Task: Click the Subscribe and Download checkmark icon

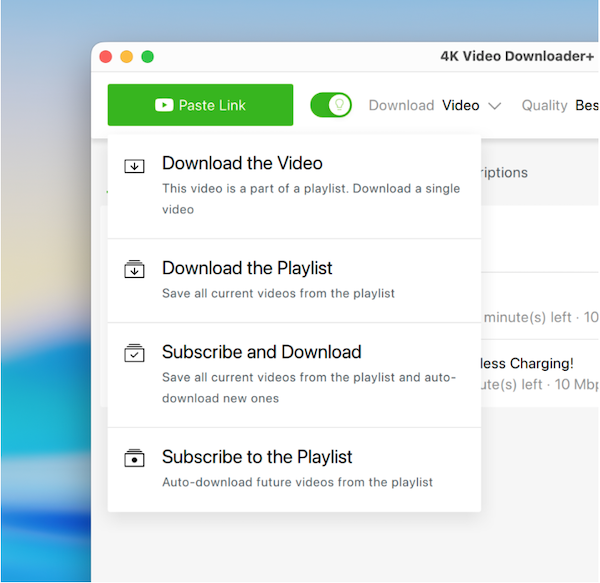Action: (134, 353)
